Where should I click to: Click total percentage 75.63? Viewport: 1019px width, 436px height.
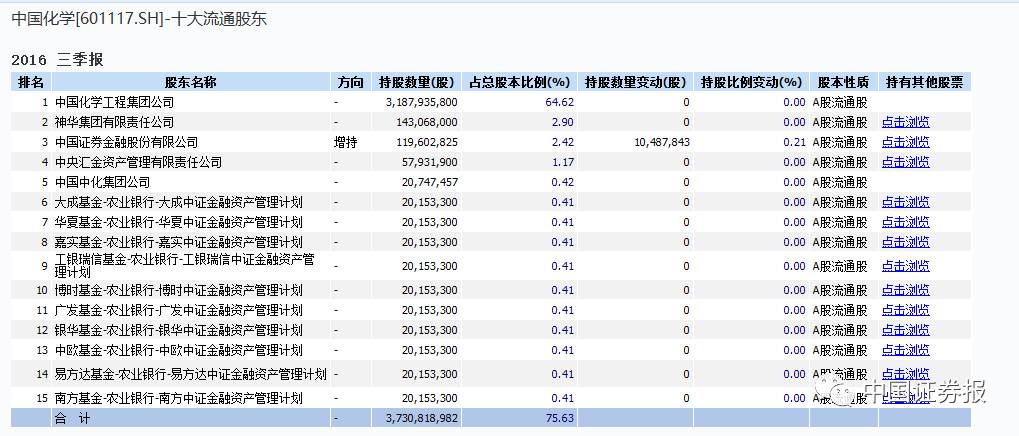(560, 418)
